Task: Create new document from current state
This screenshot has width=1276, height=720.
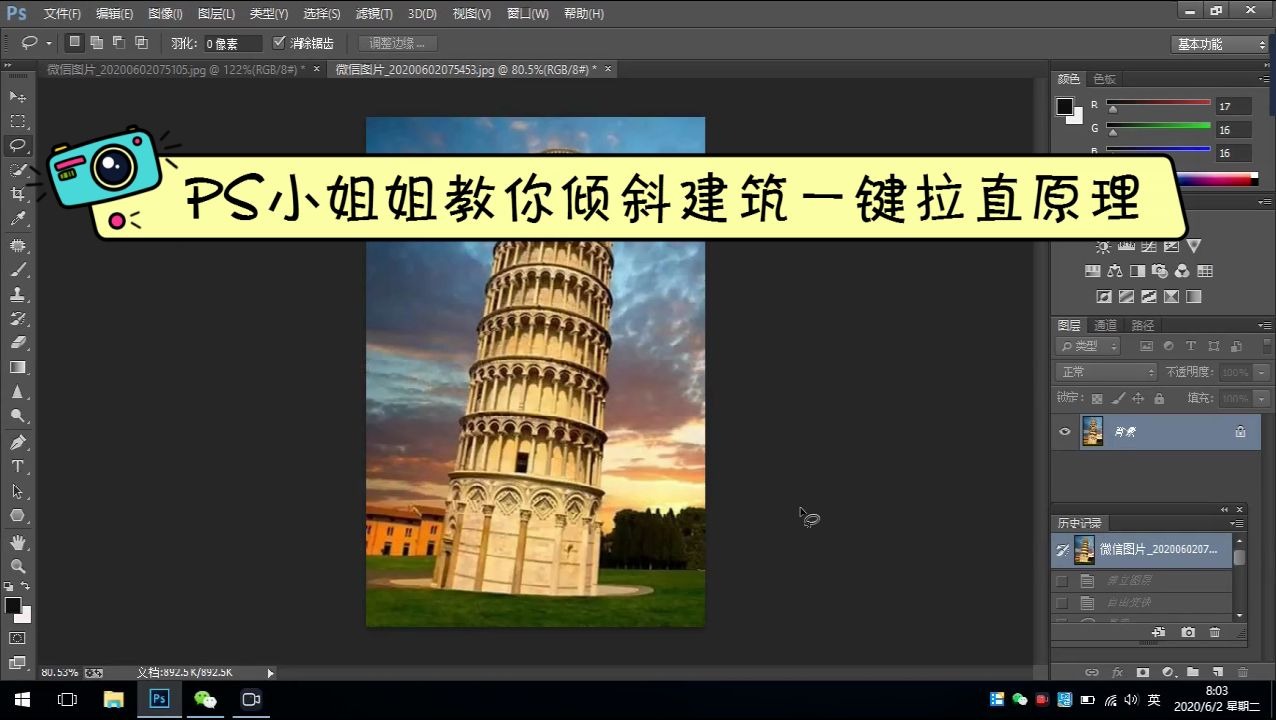Action: click(x=1159, y=633)
